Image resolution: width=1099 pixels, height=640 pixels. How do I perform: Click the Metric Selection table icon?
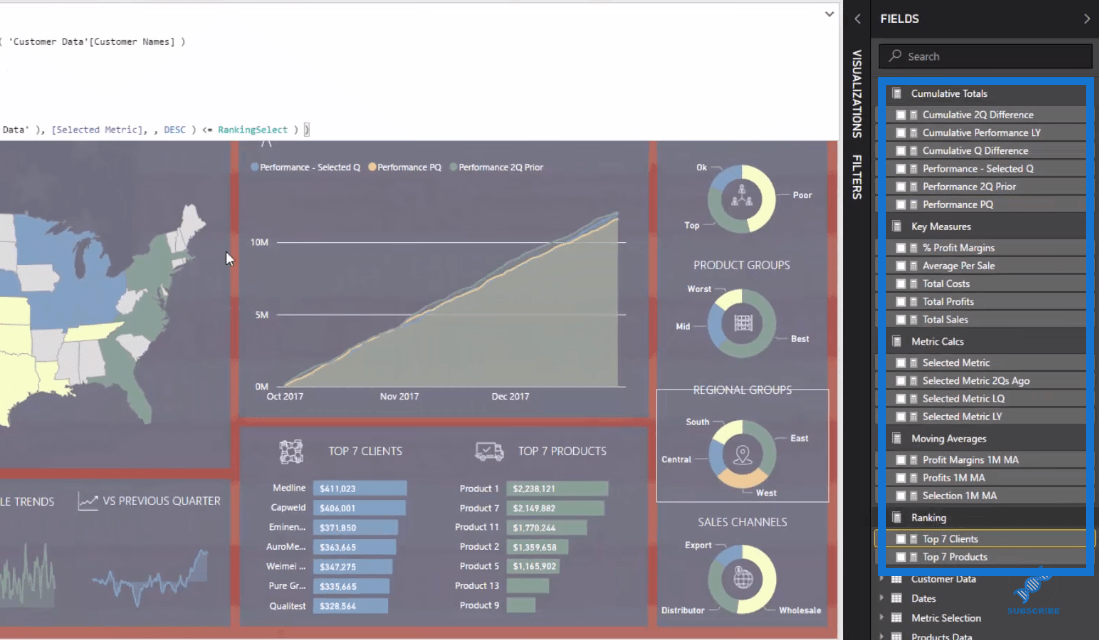pyautogui.click(x=896, y=618)
